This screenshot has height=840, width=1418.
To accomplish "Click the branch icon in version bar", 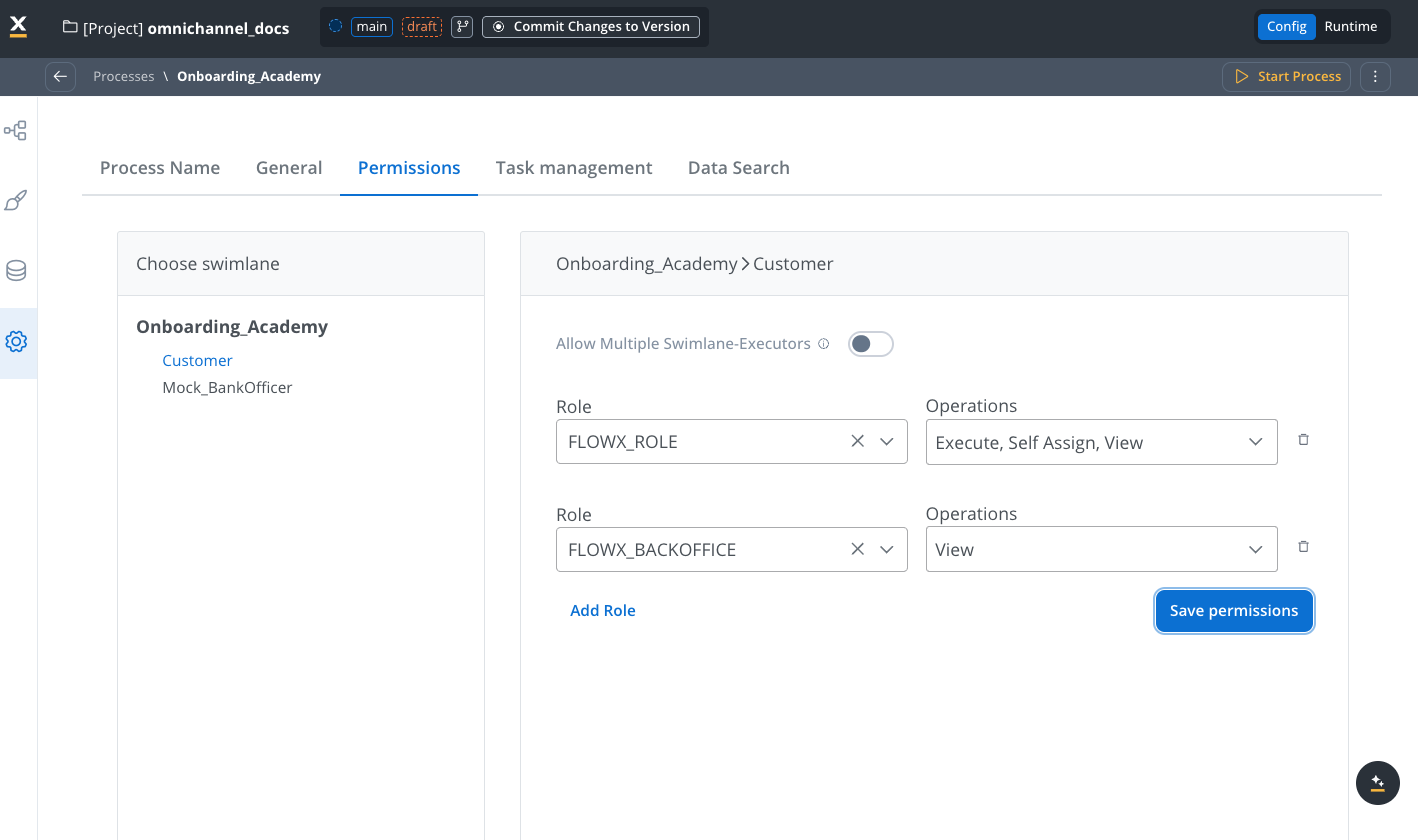I will (461, 27).
